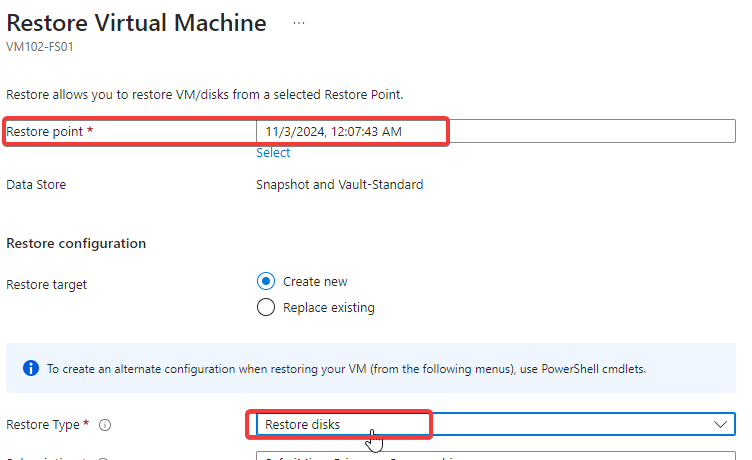Open the partially visible Subscription dropdown

coord(495,456)
